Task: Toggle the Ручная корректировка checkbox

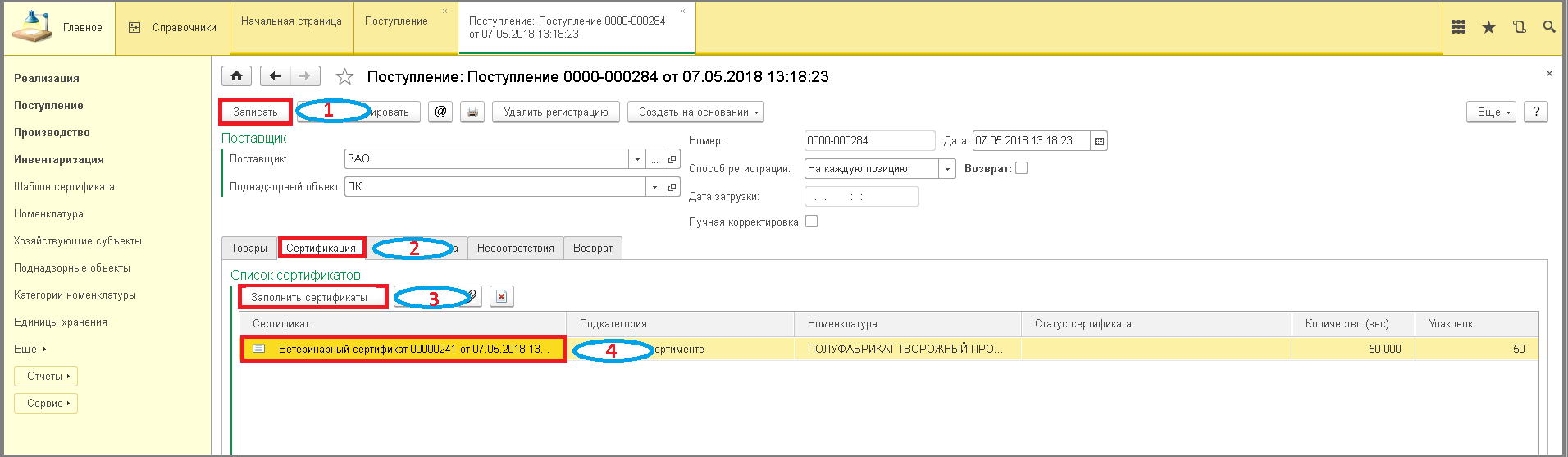Action: [812, 222]
